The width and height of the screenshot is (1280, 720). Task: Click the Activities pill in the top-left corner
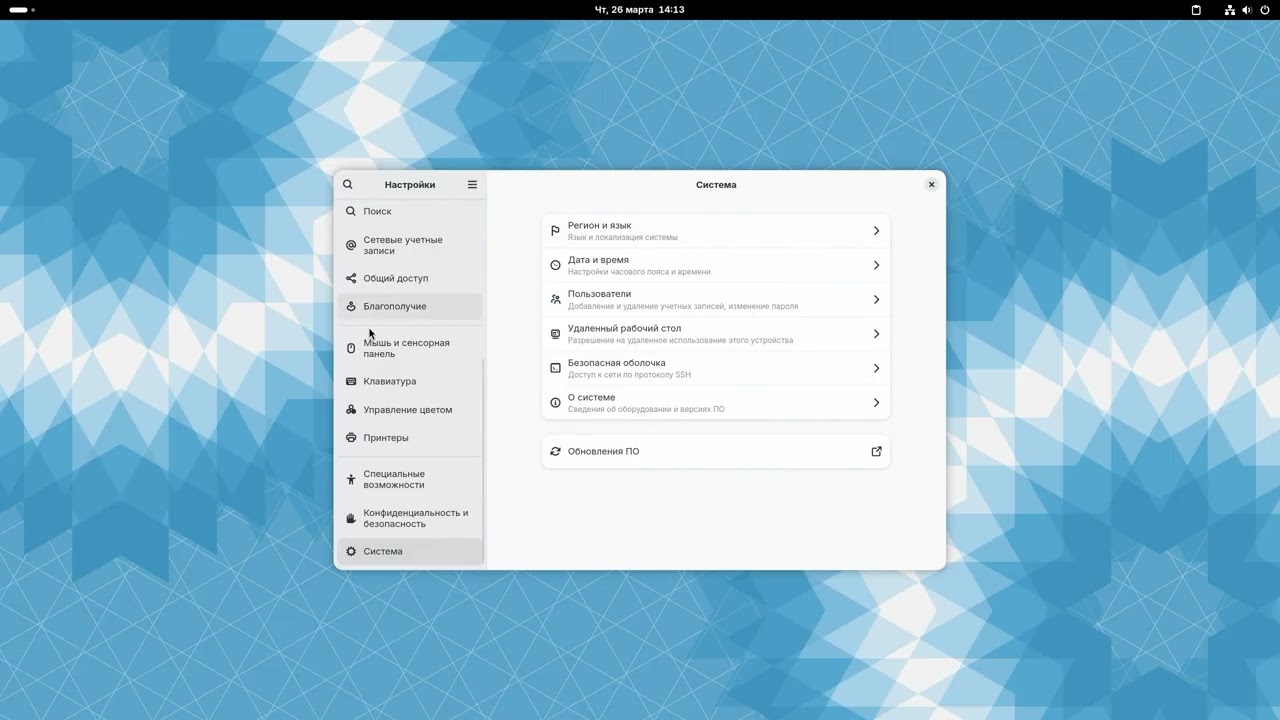pyautogui.click(x=22, y=10)
